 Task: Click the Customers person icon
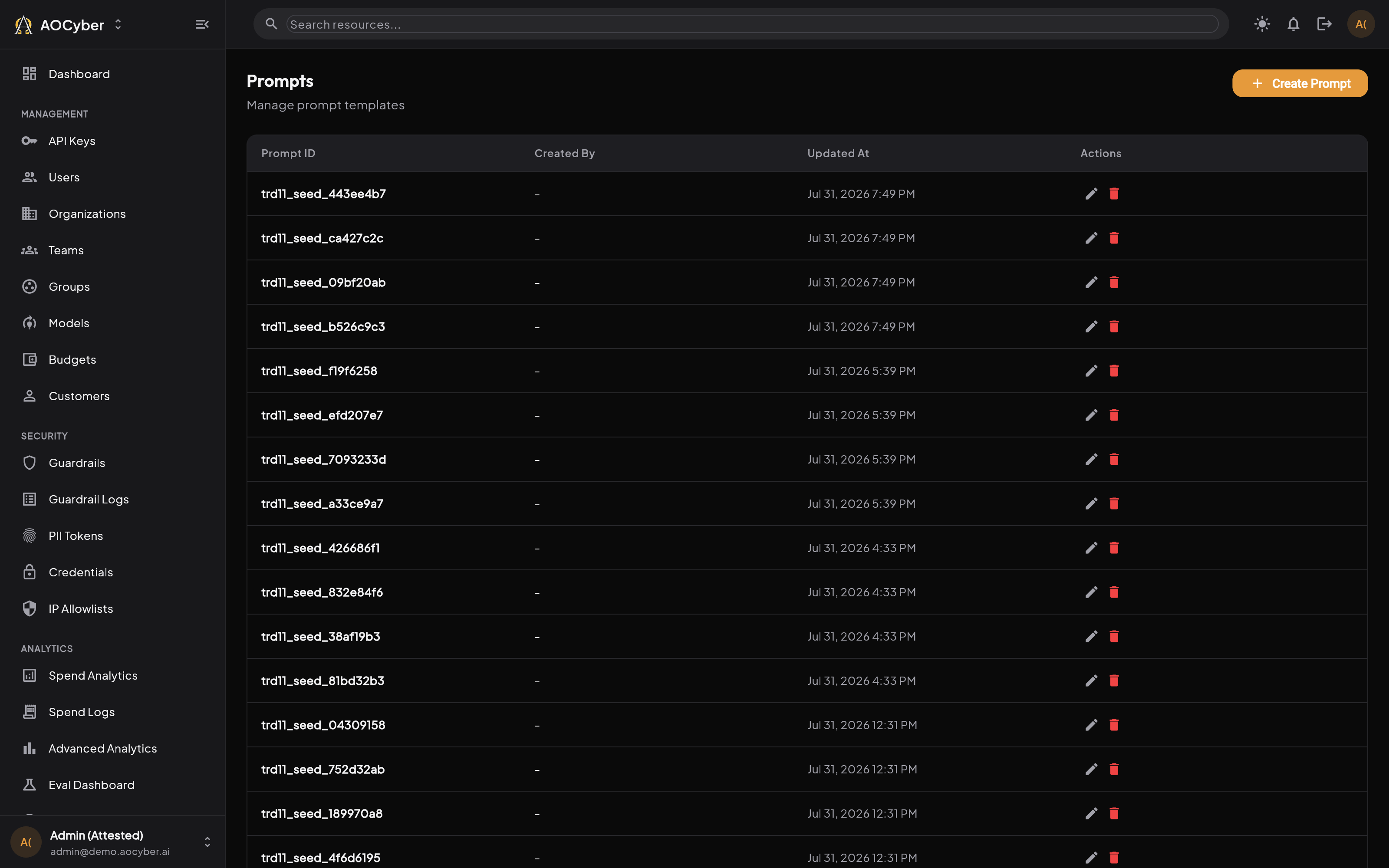pos(29,396)
